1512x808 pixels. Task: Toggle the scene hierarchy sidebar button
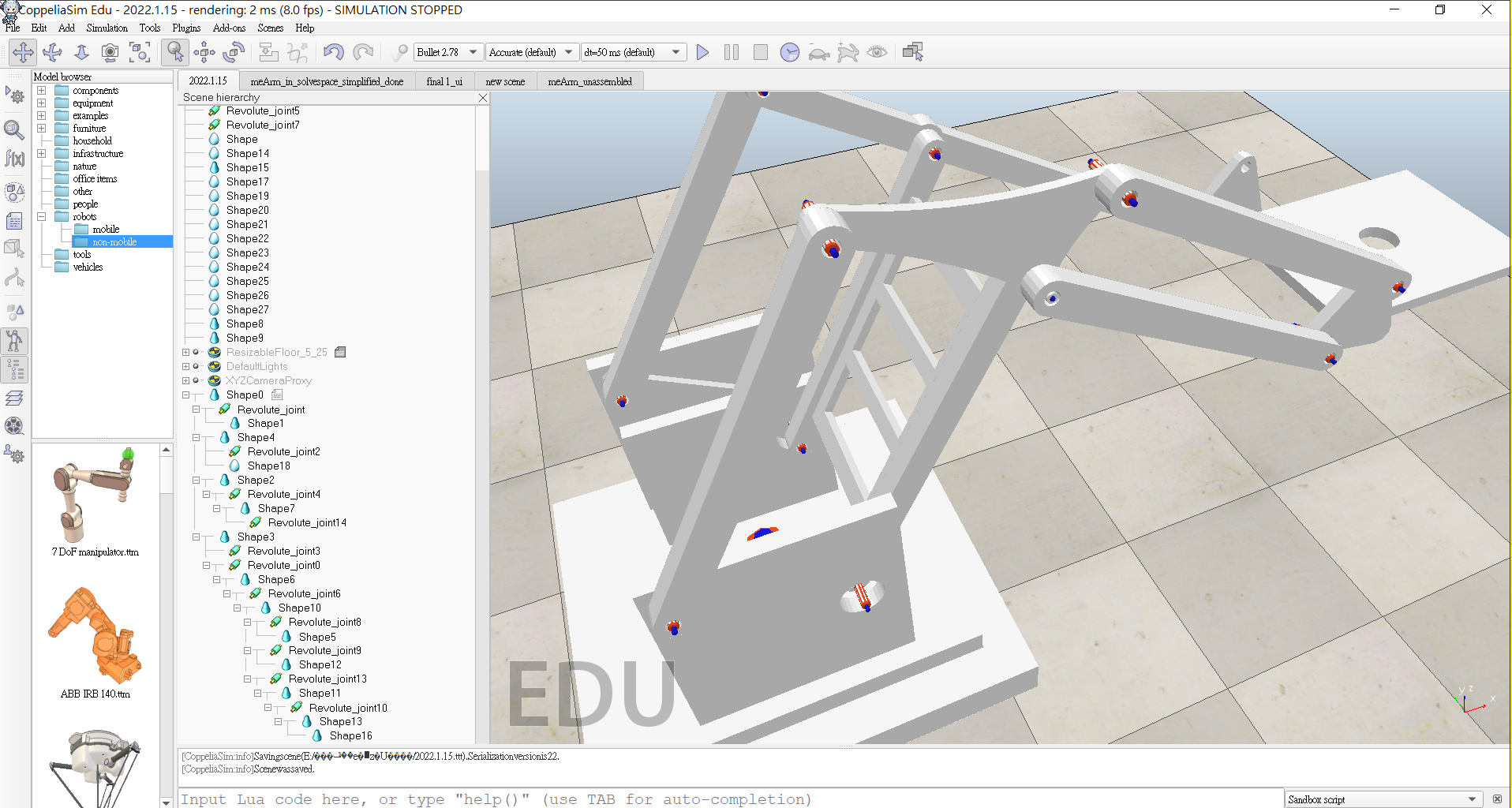(14, 369)
